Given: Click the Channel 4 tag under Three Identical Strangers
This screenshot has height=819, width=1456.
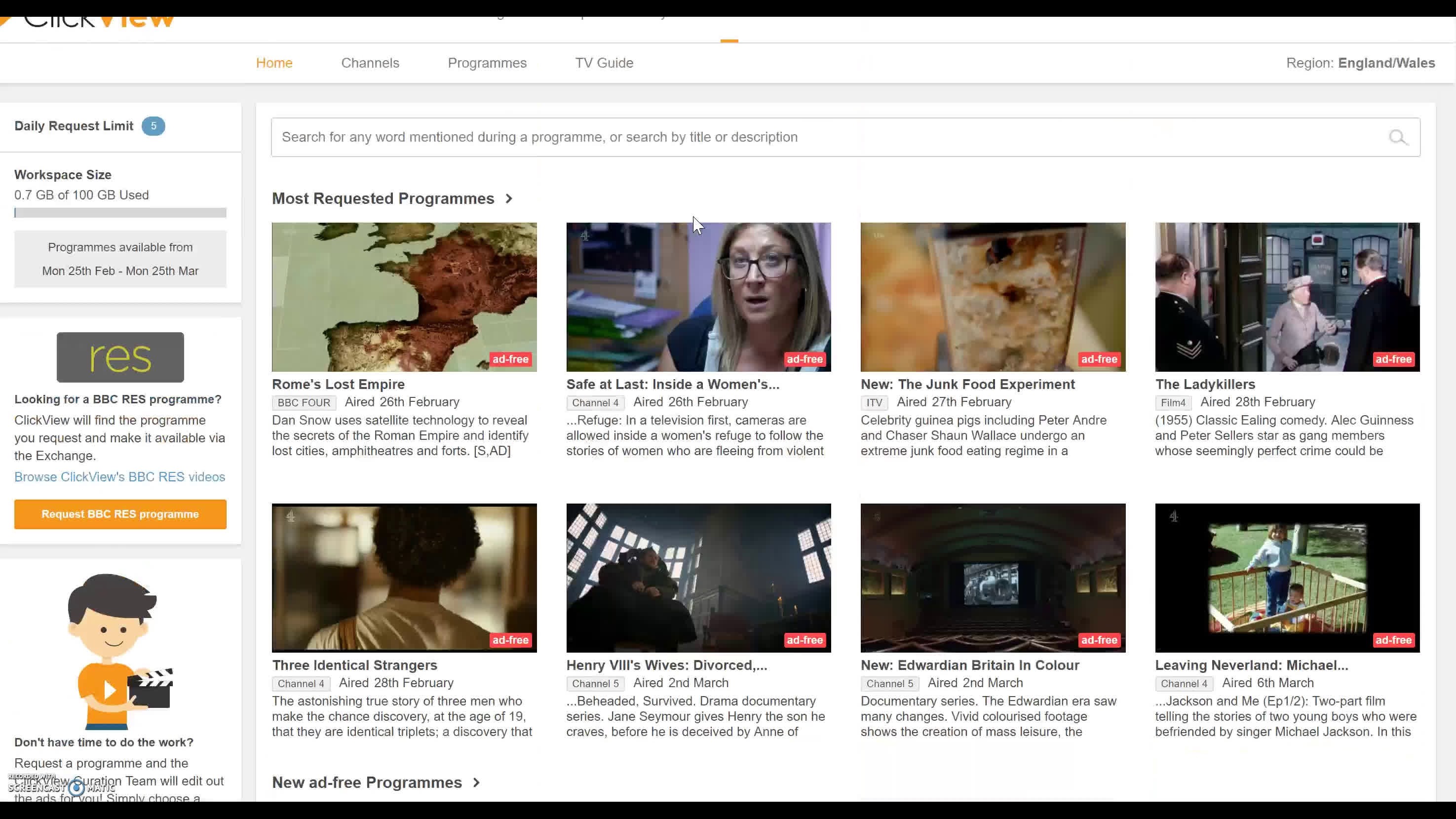Looking at the screenshot, I should [301, 684].
